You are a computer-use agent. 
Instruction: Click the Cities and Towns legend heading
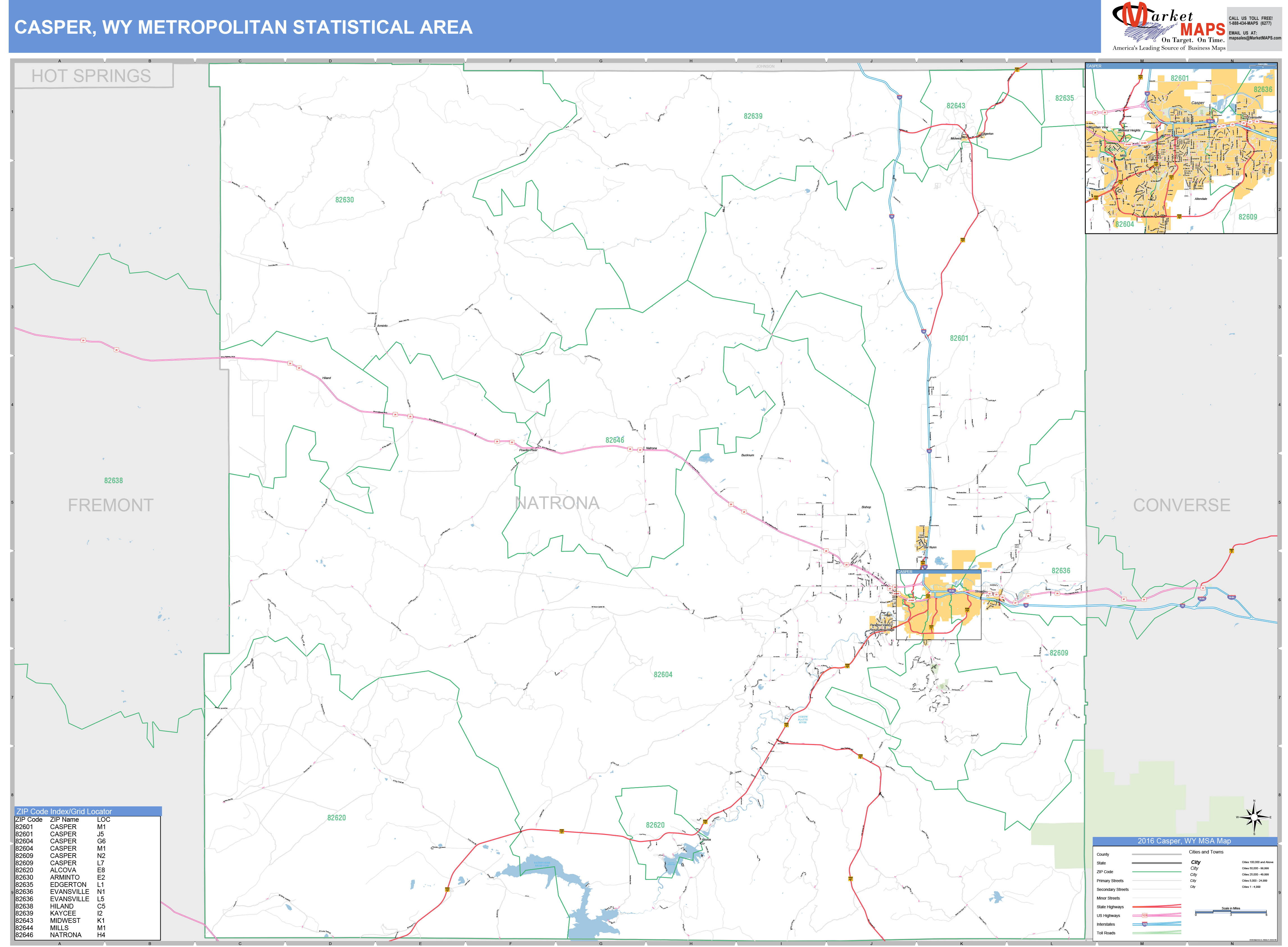1206,852
